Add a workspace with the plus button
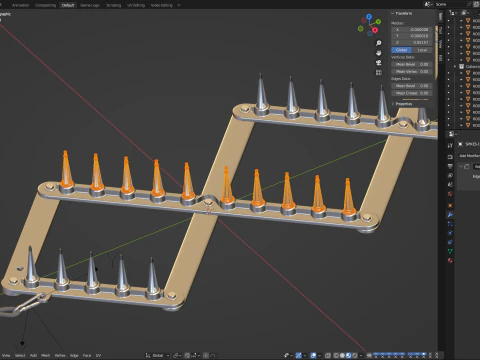Viewport: 480px width, 360px height. click(x=179, y=5)
